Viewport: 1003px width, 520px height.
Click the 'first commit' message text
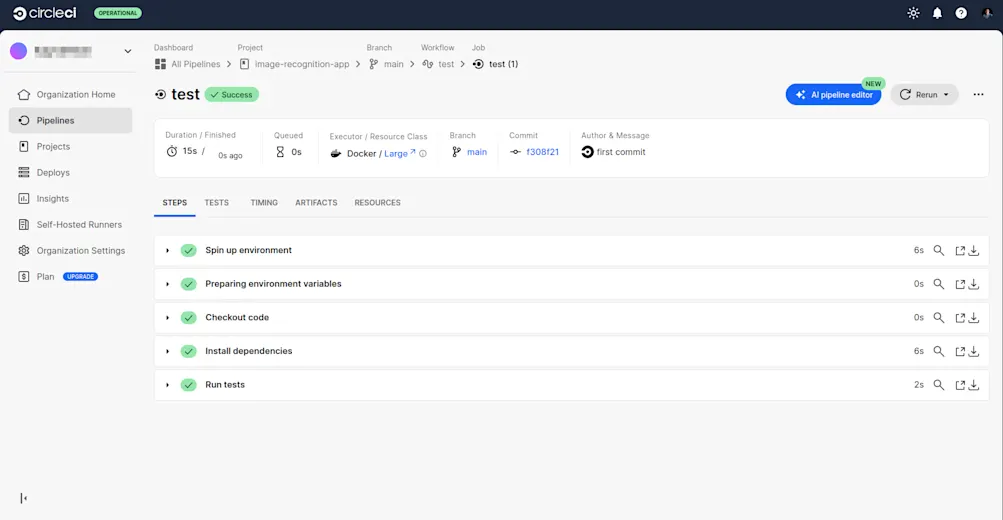click(620, 152)
